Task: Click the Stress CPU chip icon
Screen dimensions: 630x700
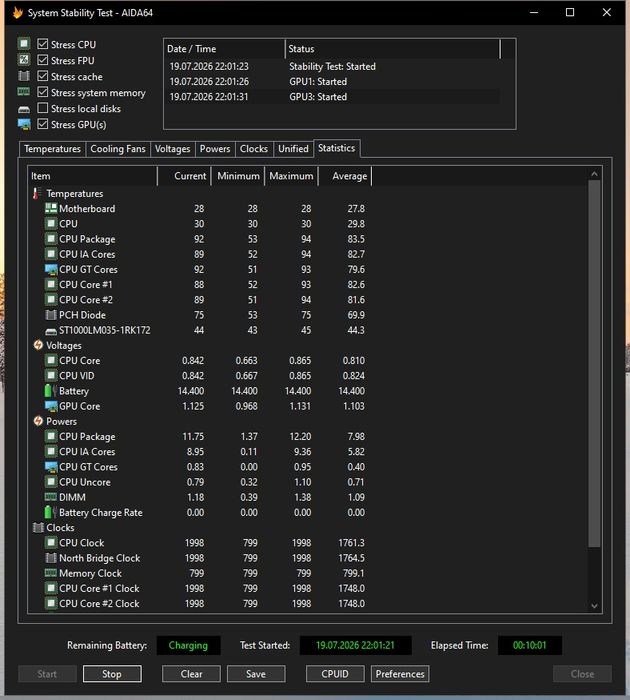Action: 24,44
